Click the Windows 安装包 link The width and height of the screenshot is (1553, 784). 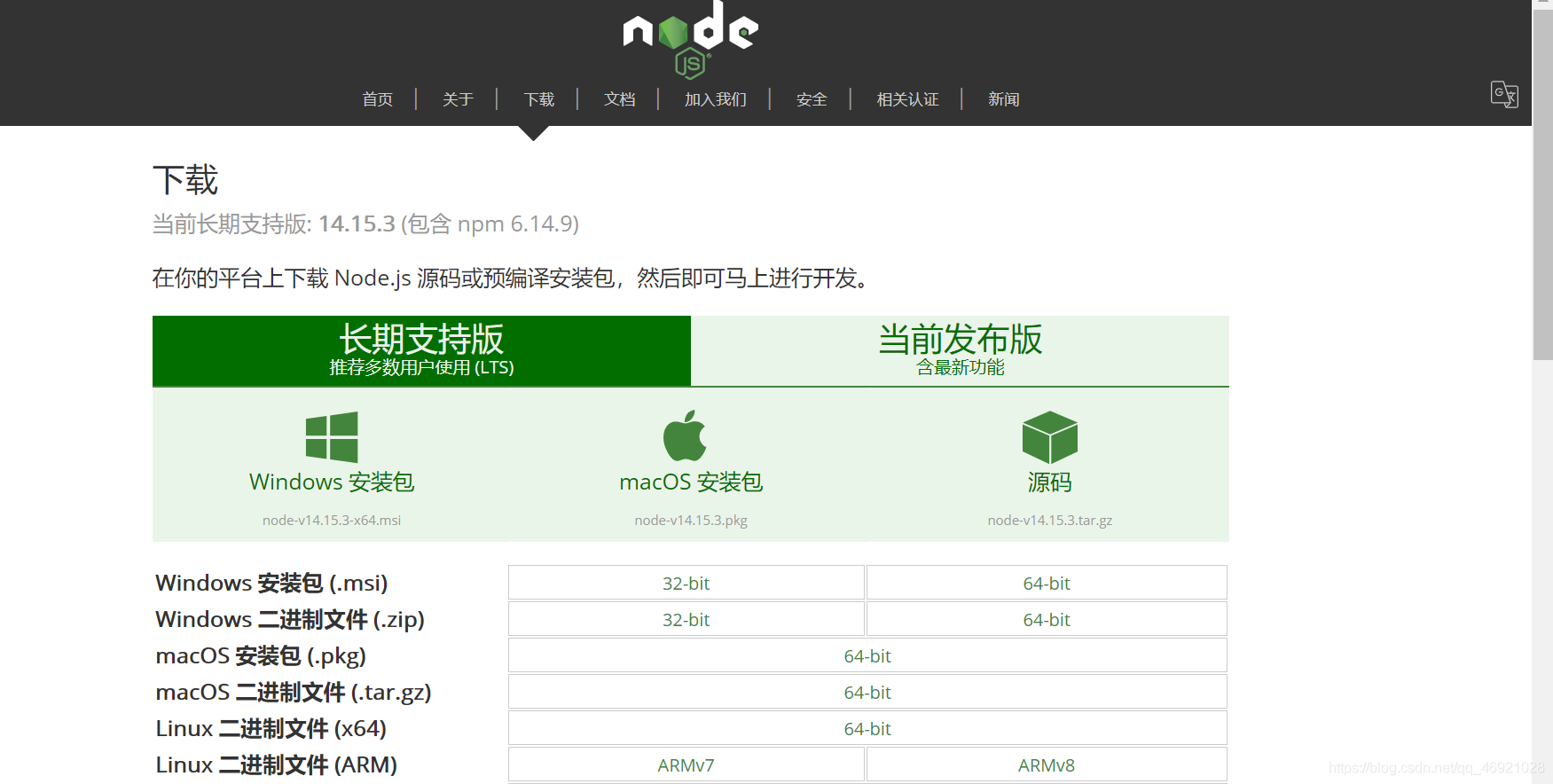[332, 482]
